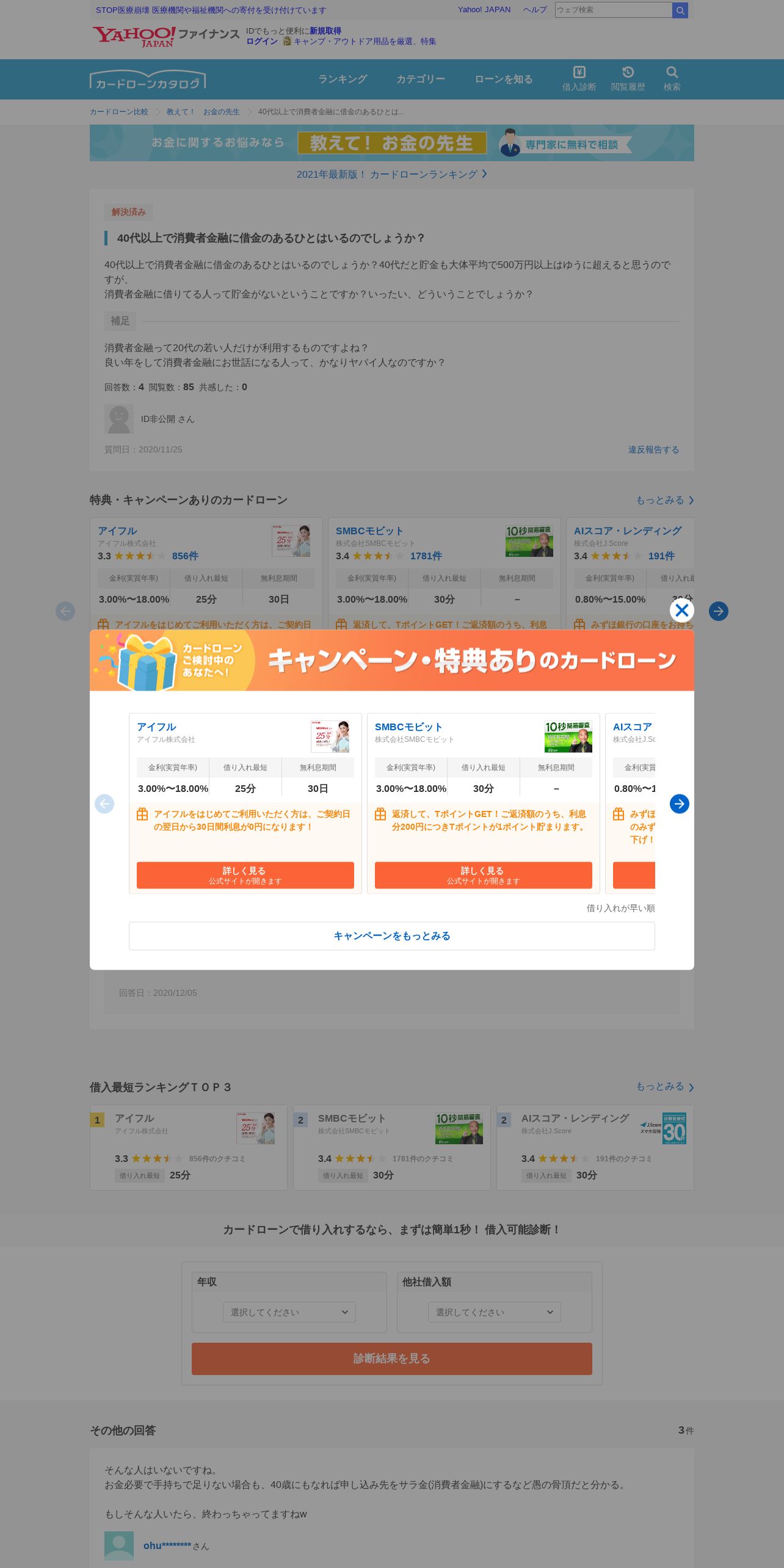Click the 教えて！お金の先生 banner
The width and height of the screenshot is (784, 1568).
(392, 143)
